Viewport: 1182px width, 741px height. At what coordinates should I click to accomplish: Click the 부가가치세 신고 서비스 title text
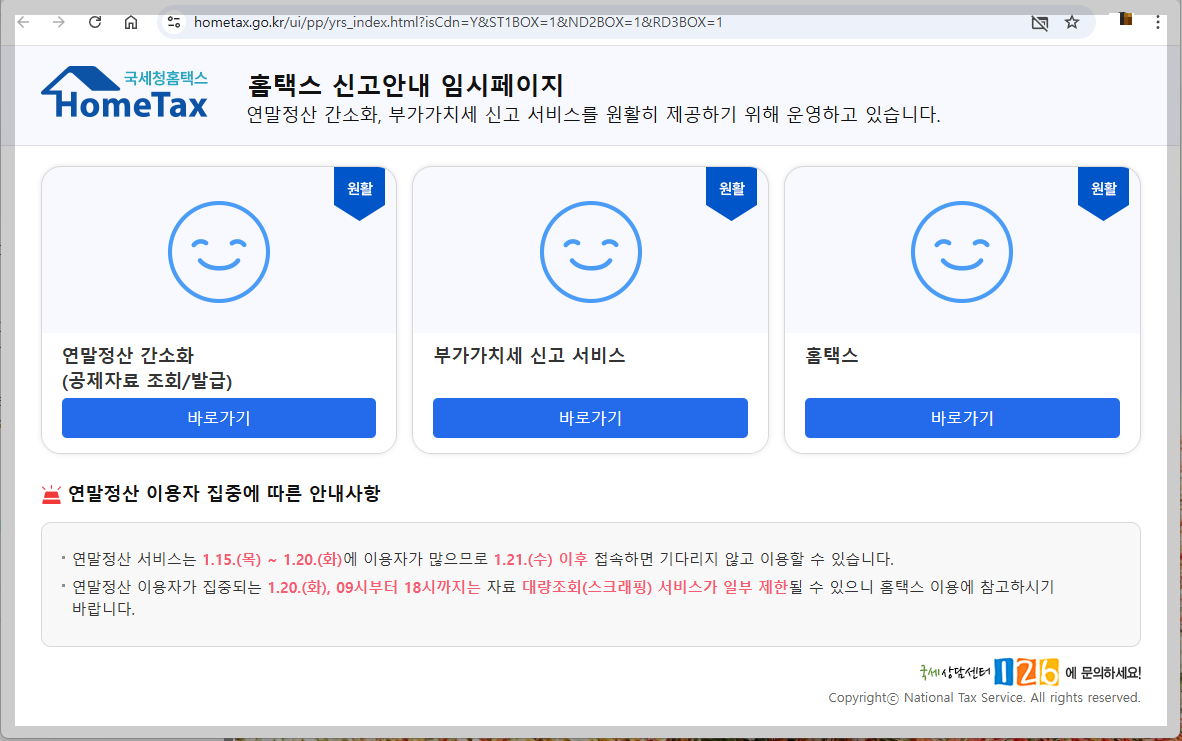pyautogui.click(x=529, y=355)
